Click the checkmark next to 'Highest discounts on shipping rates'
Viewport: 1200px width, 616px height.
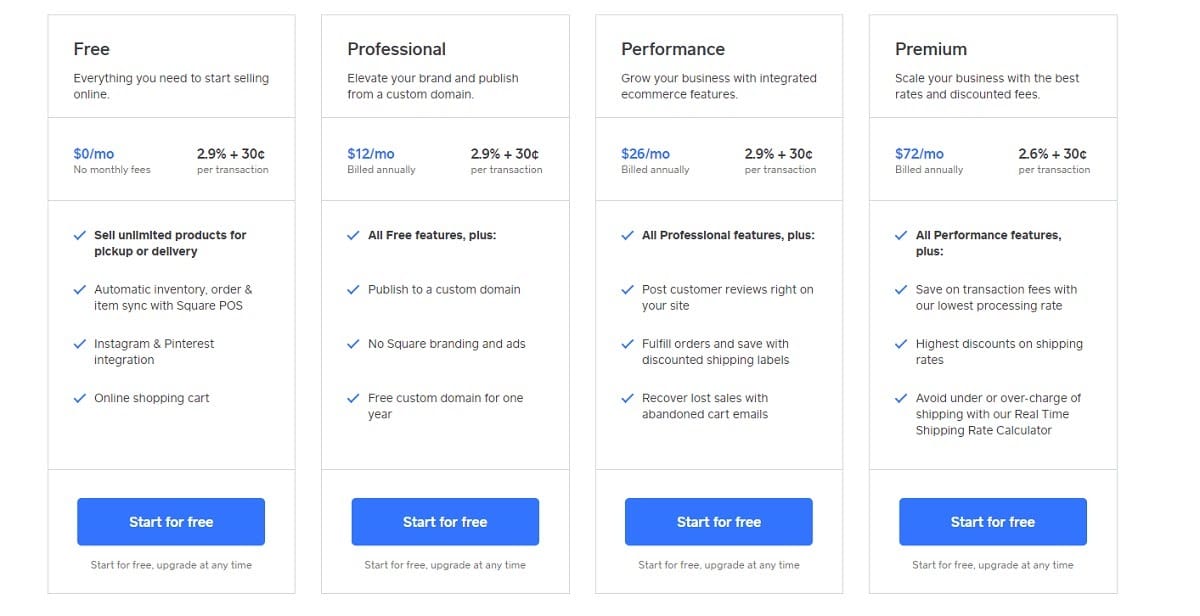902,344
